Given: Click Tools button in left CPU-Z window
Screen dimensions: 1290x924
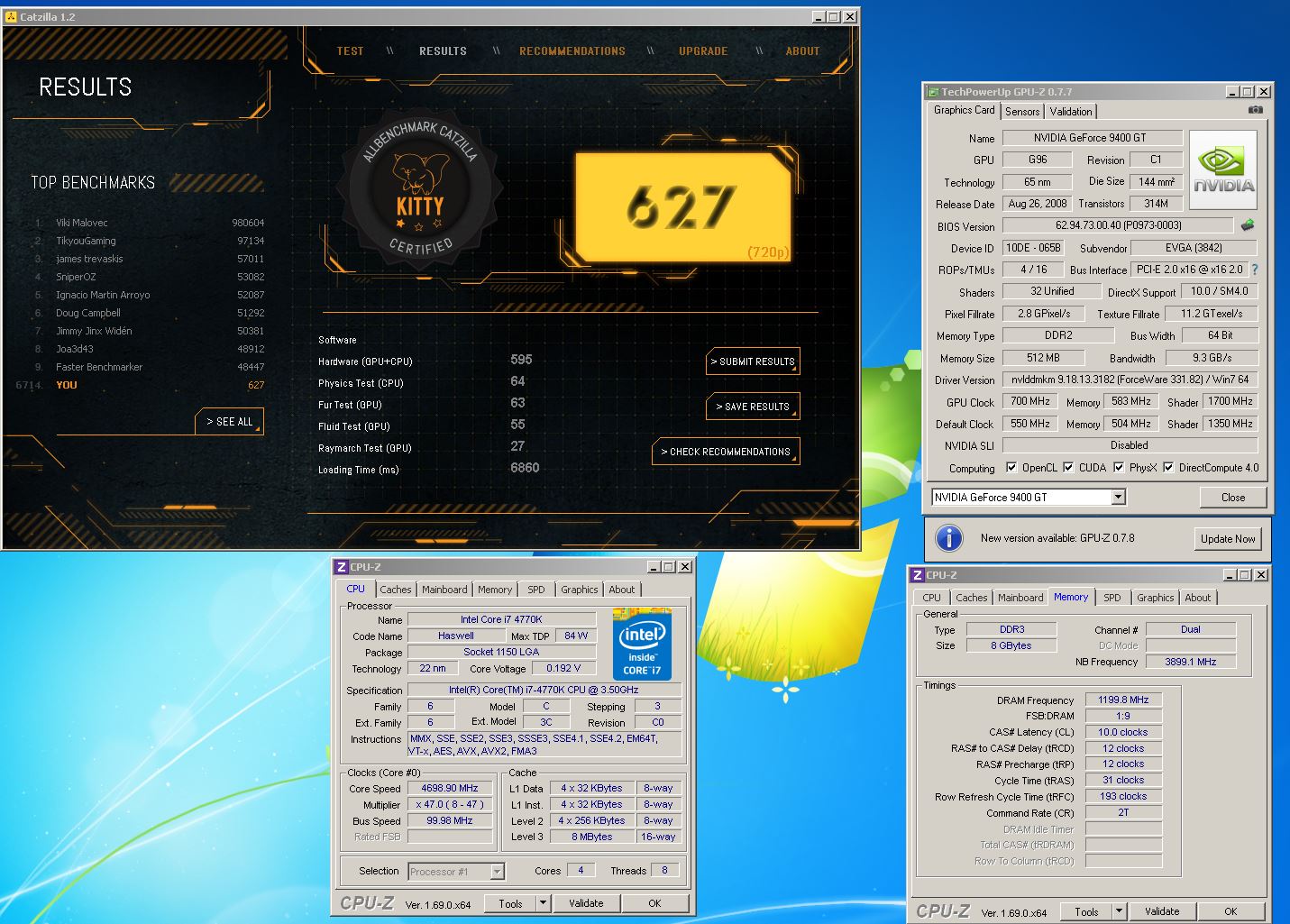Looking at the screenshot, I should click(x=510, y=903).
